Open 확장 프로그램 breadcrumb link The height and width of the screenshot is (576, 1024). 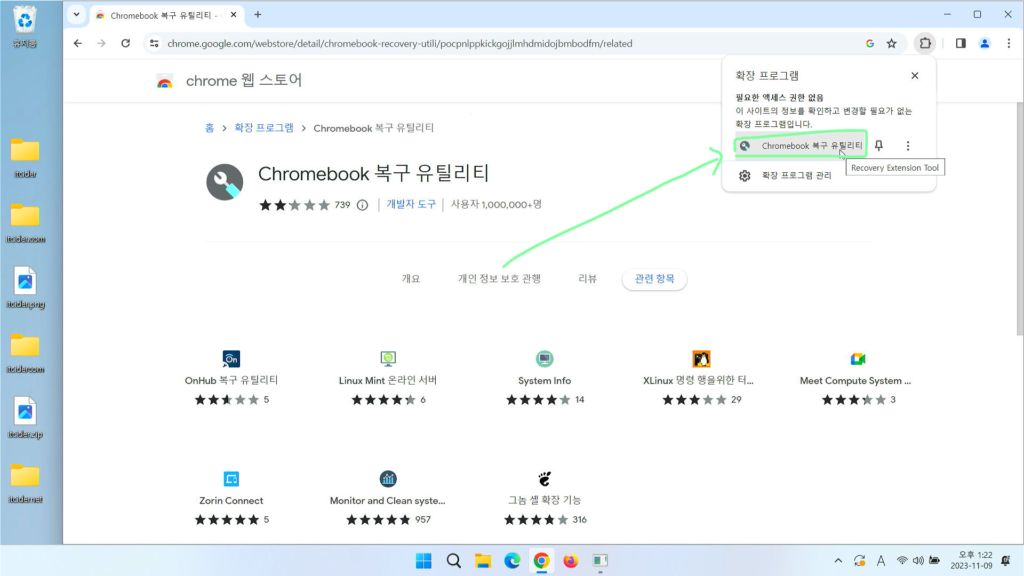[264, 128]
